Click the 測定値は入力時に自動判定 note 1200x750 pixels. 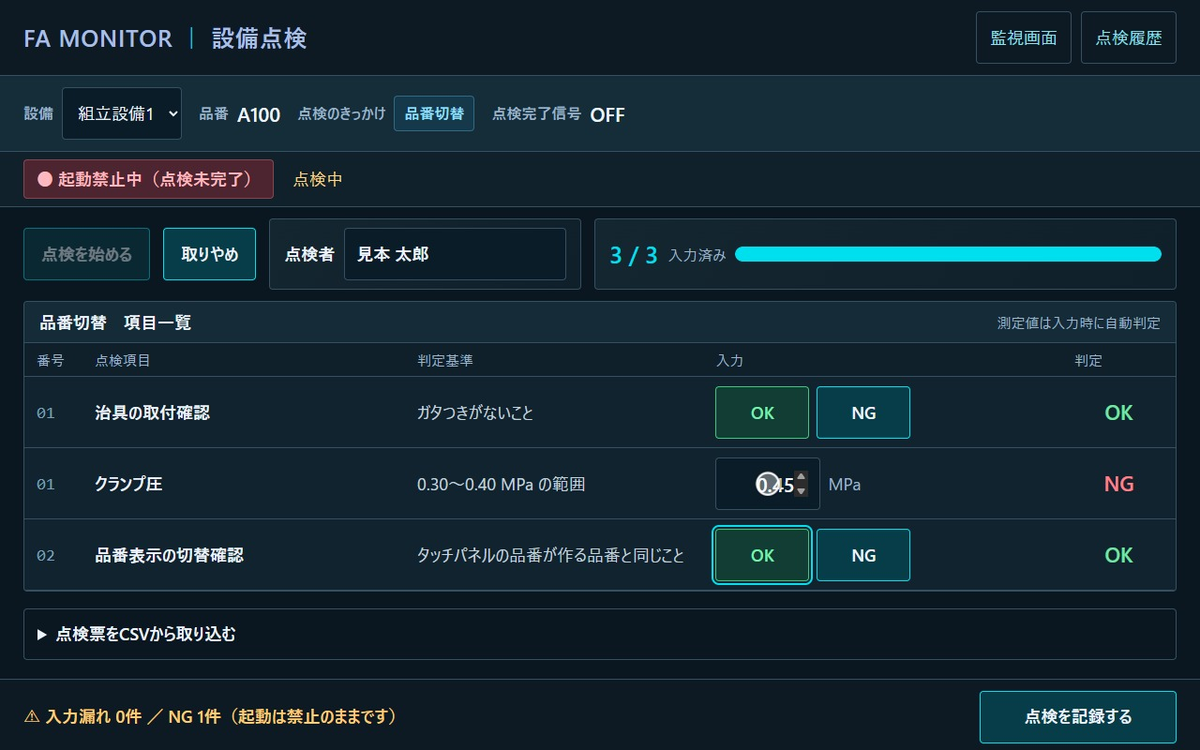(1079, 323)
